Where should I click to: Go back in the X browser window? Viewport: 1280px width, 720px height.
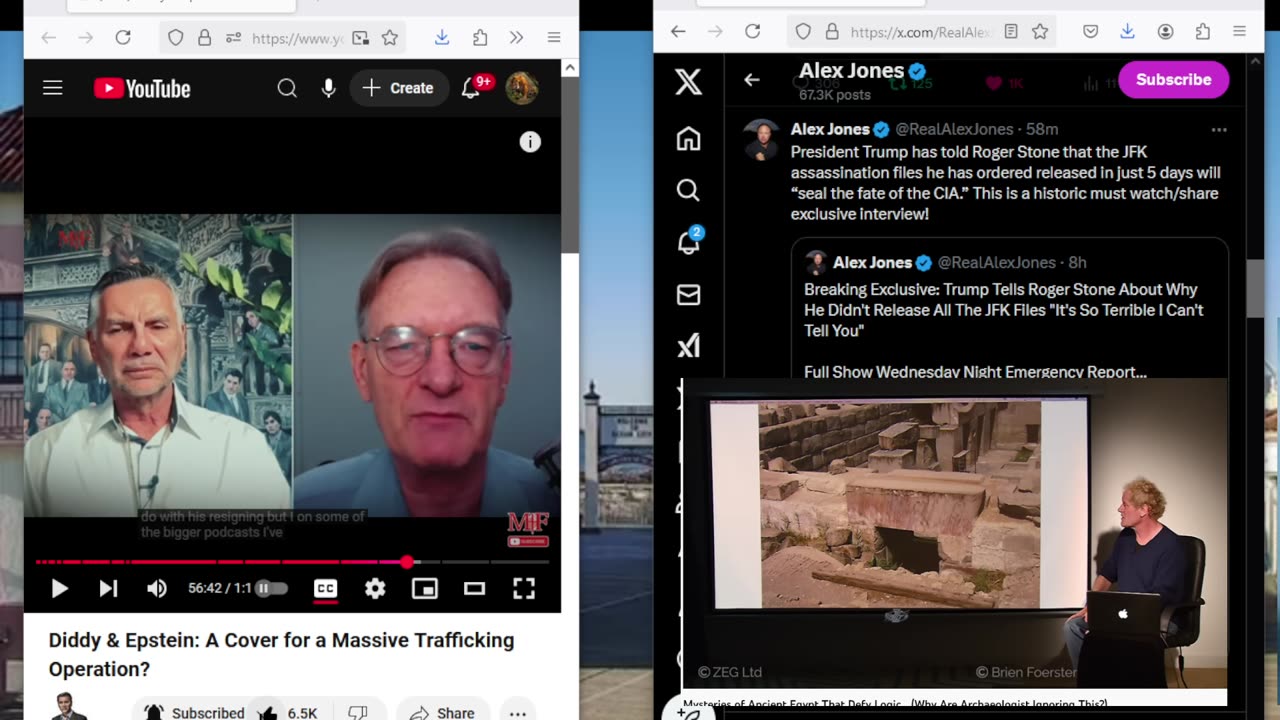click(678, 32)
